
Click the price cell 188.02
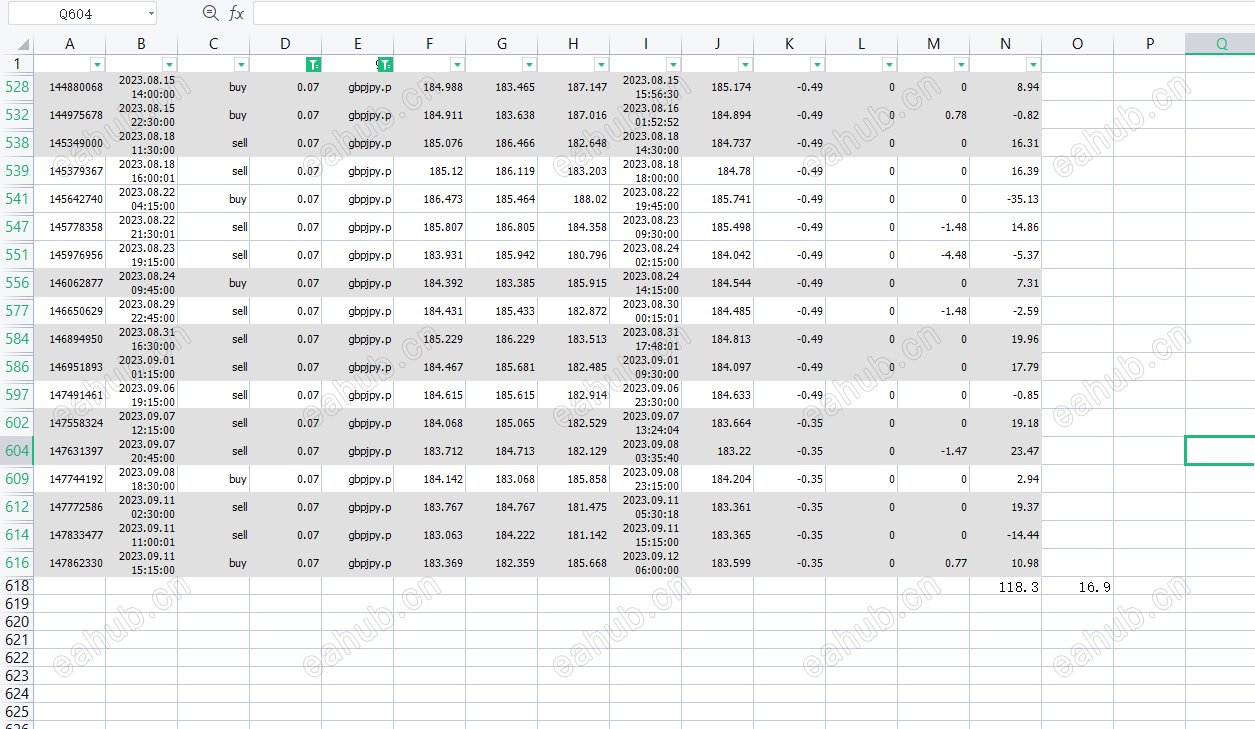(x=590, y=199)
